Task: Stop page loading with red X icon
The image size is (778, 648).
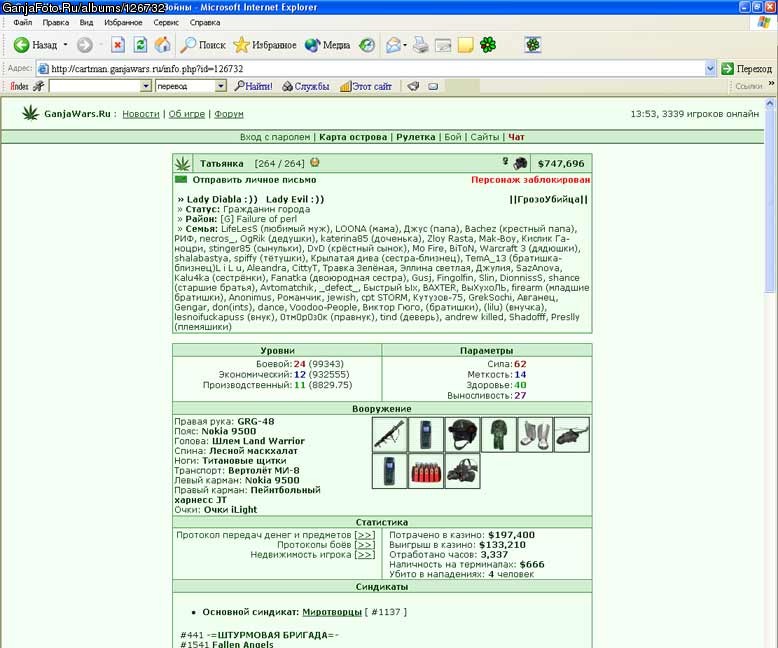Action: (118, 45)
